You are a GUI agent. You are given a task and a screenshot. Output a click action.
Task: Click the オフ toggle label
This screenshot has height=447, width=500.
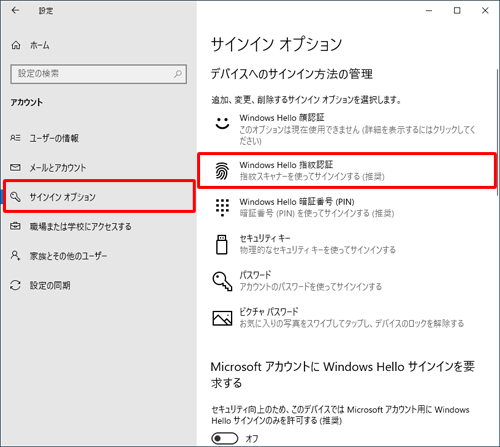tap(252, 439)
